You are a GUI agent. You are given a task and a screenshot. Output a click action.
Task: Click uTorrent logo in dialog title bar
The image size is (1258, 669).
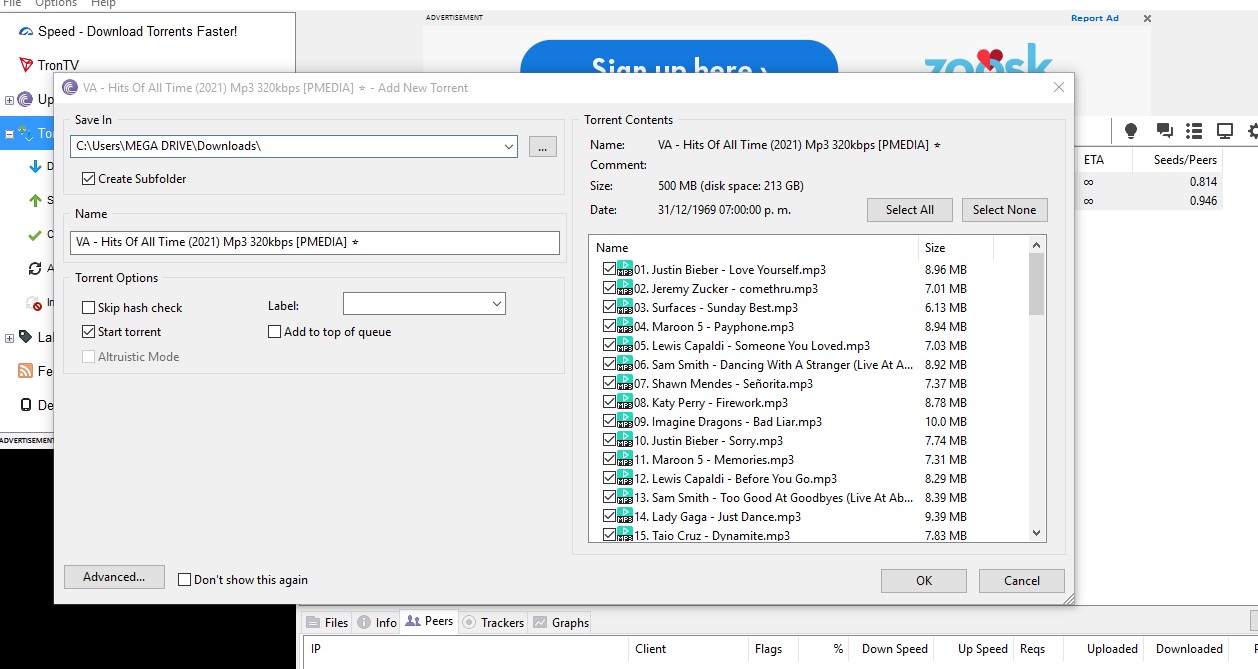coord(70,88)
